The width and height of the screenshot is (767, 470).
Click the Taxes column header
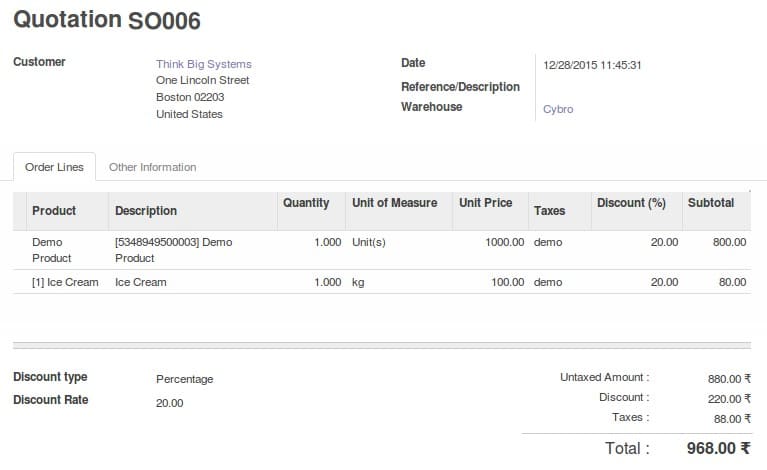tap(549, 211)
